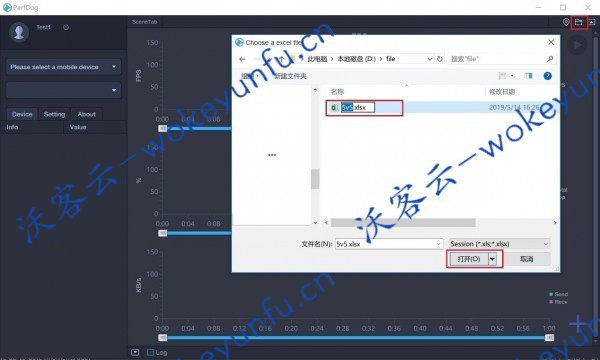Click the up-folder arrow in file dialog
The width and height of the screenshot is (600, 360).
[282, 59]
